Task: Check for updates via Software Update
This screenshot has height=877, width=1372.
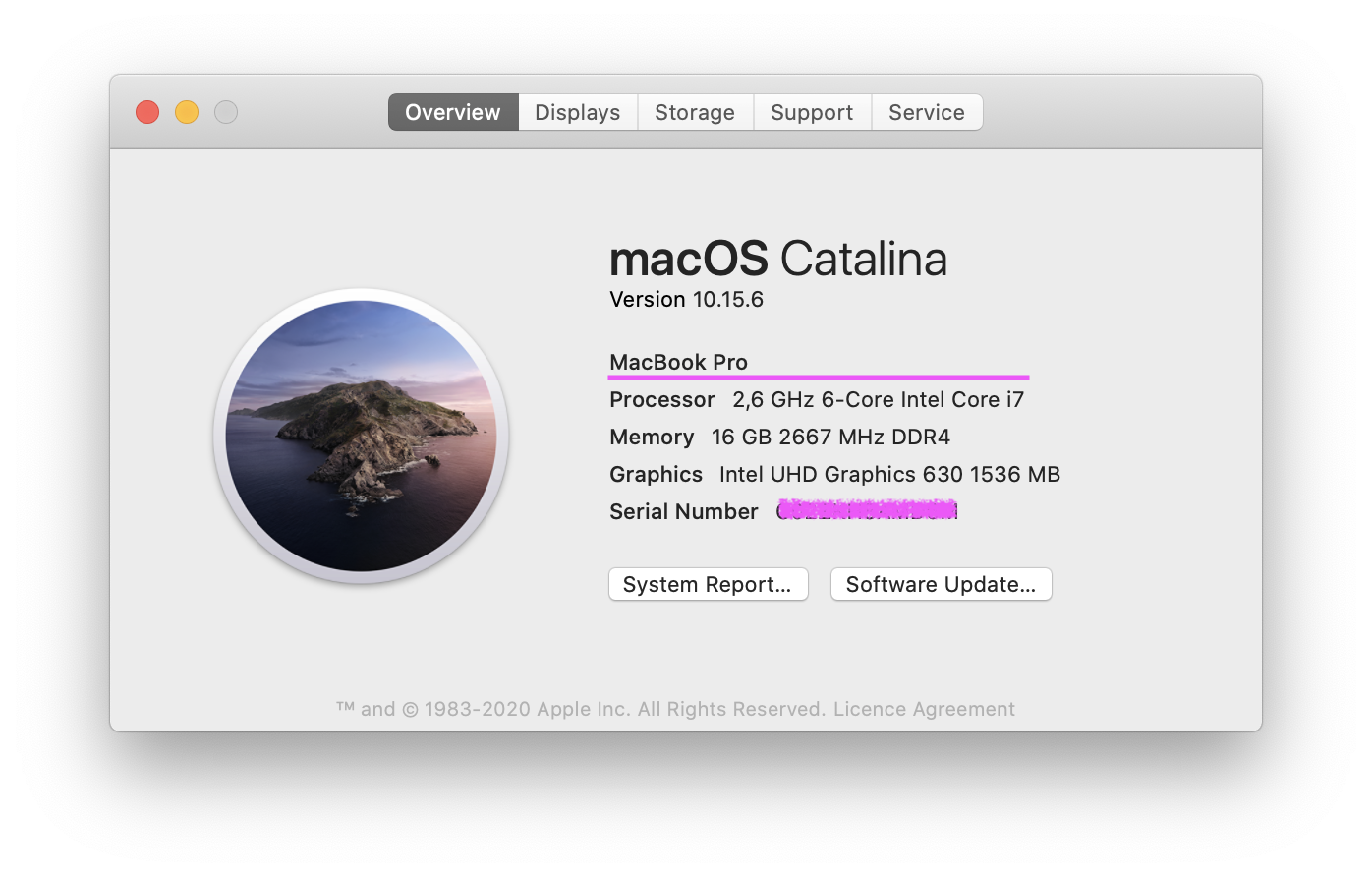Action: coord(941,583)
